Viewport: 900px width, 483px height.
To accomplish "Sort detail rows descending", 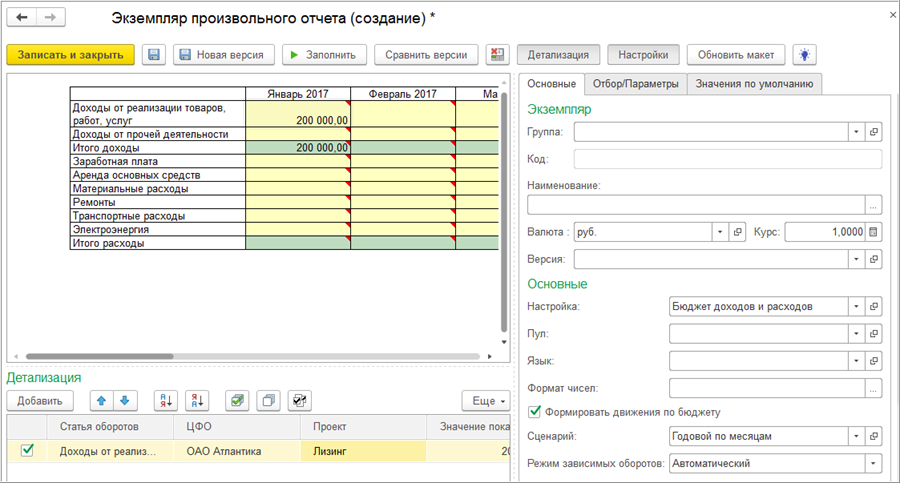I will click(198, 401).
